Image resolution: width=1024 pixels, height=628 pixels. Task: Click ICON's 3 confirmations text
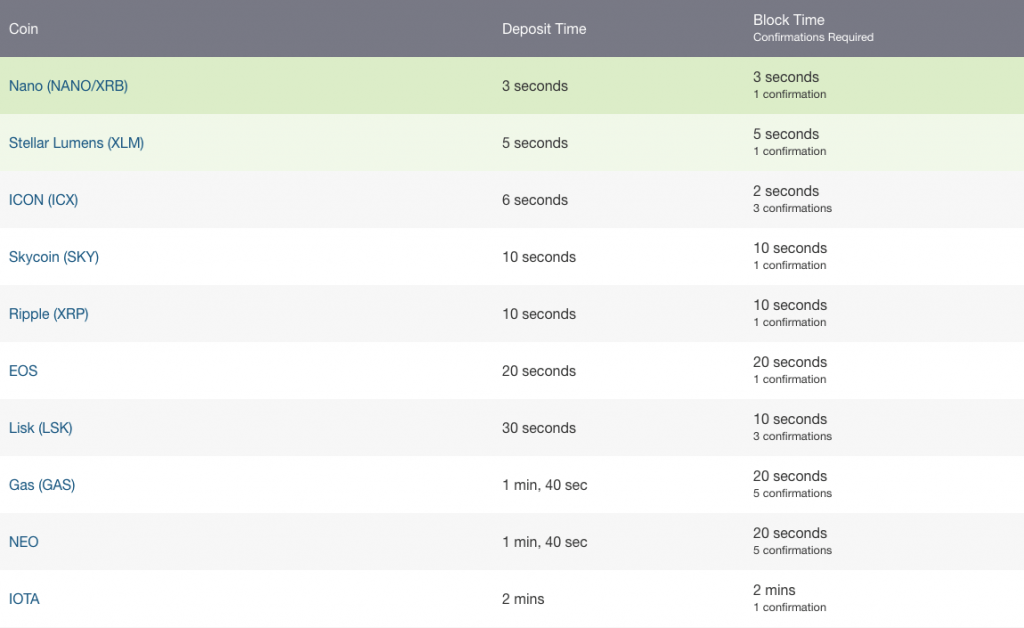[x=792, y=208]
